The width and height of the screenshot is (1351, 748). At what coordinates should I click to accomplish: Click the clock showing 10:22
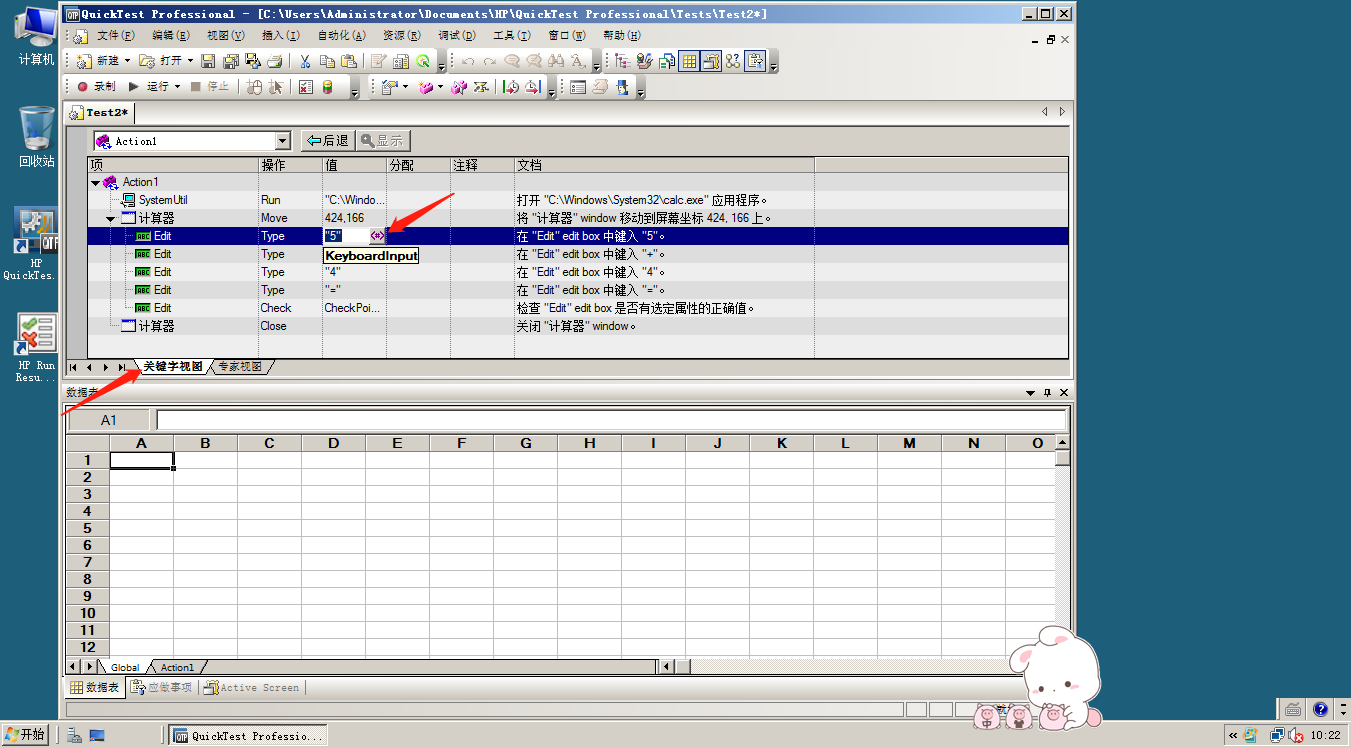[x=1325, y=735]
